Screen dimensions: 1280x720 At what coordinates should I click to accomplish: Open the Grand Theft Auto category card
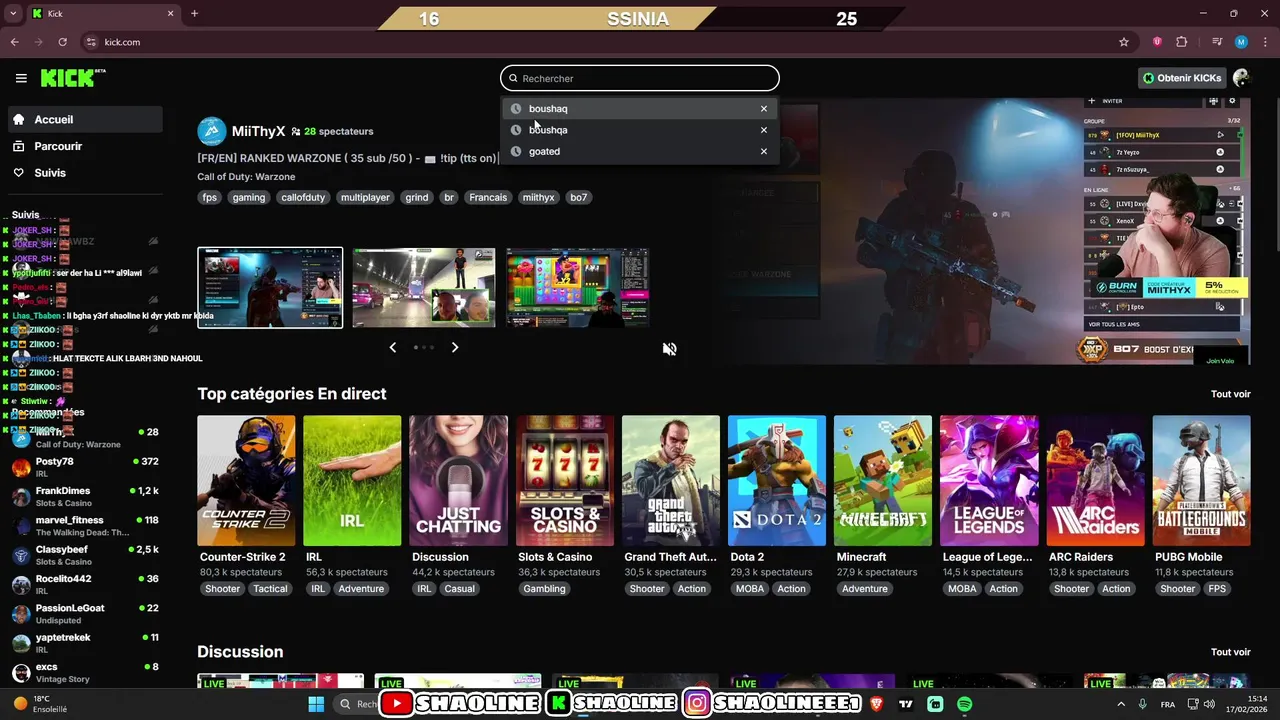(x=671, y=481)
